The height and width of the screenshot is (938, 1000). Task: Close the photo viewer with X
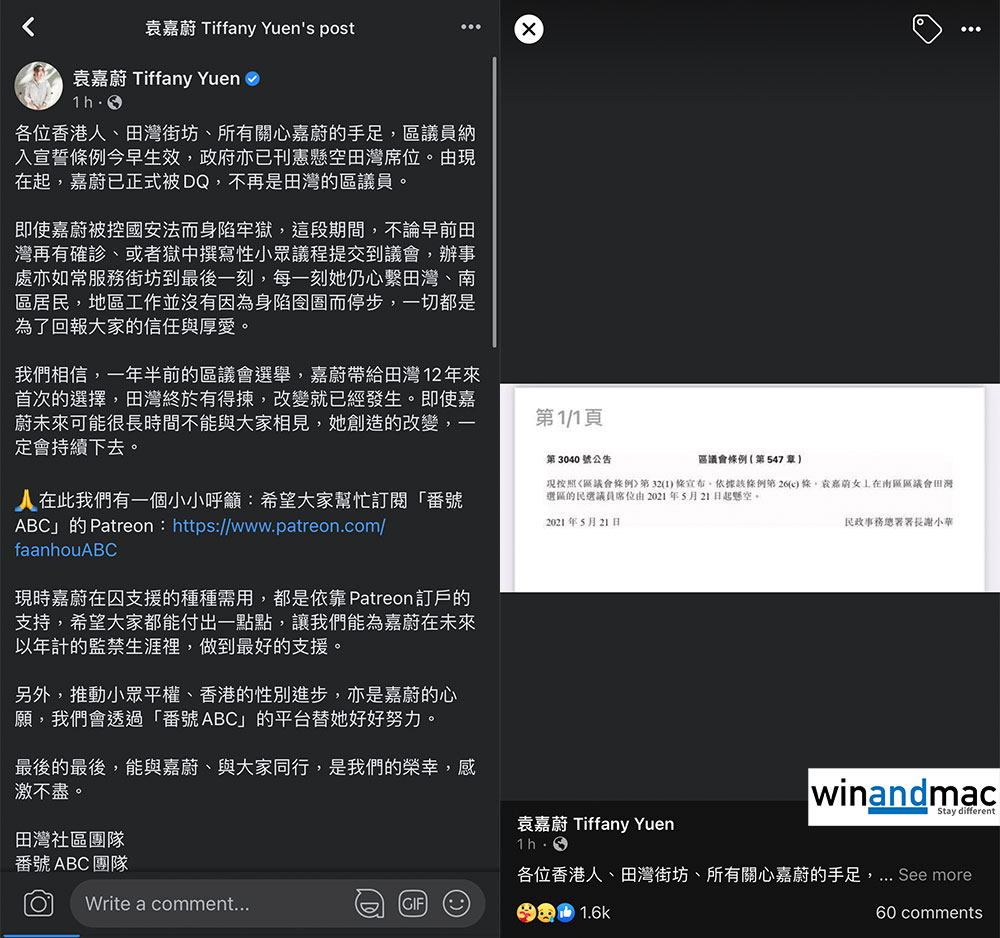click(529, 29)
